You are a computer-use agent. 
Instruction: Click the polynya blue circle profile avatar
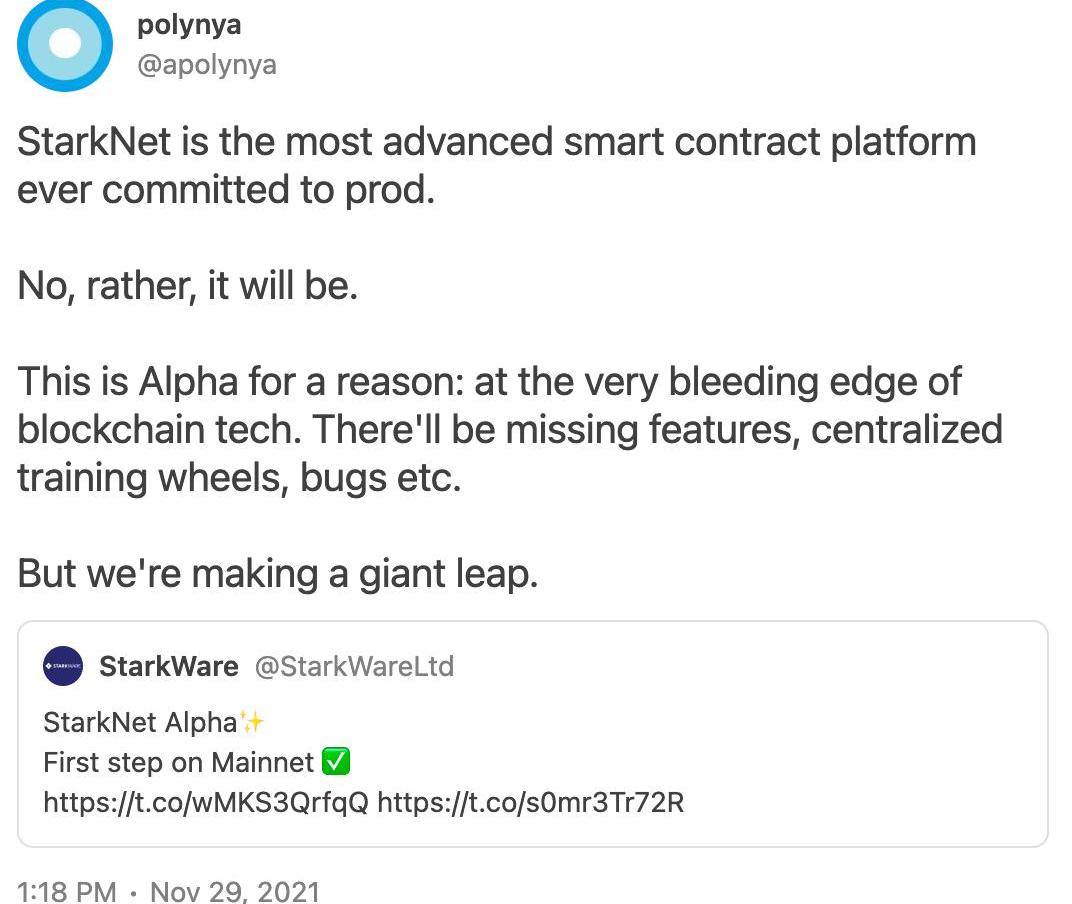64,44
